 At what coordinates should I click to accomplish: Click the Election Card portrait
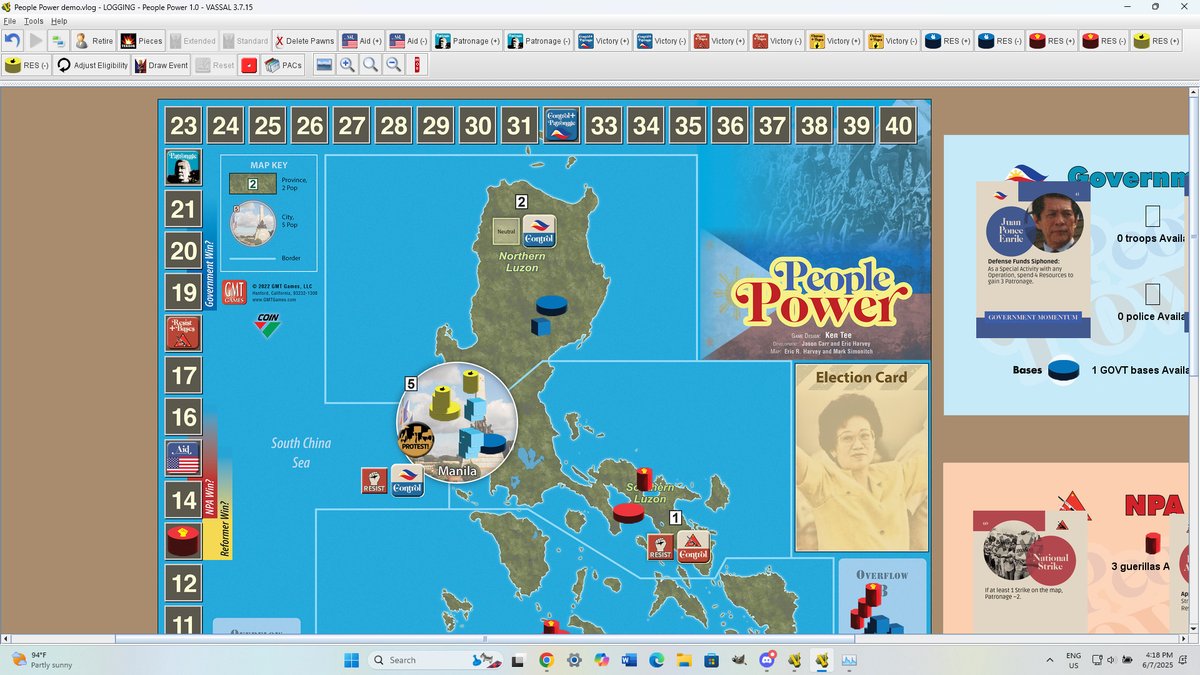(862, 458)
